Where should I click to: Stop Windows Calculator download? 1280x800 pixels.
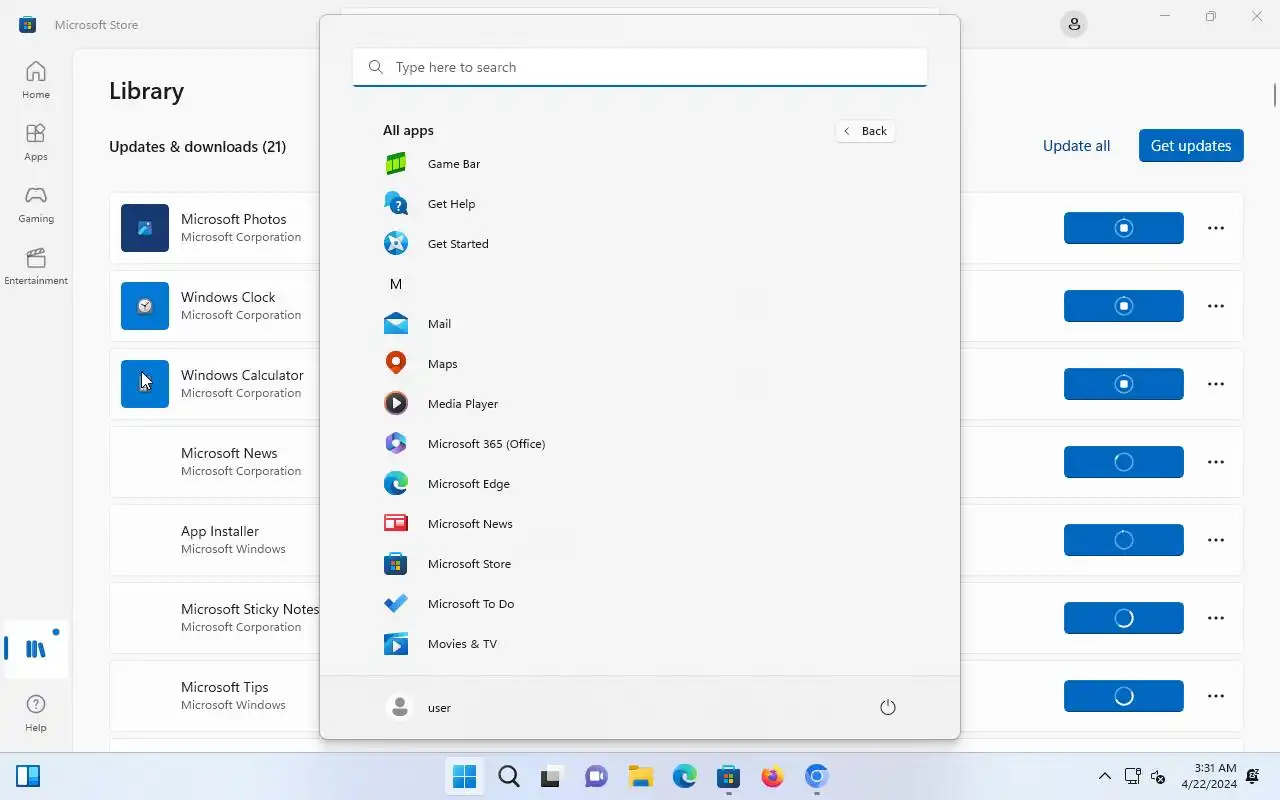tap(1124, 384)
